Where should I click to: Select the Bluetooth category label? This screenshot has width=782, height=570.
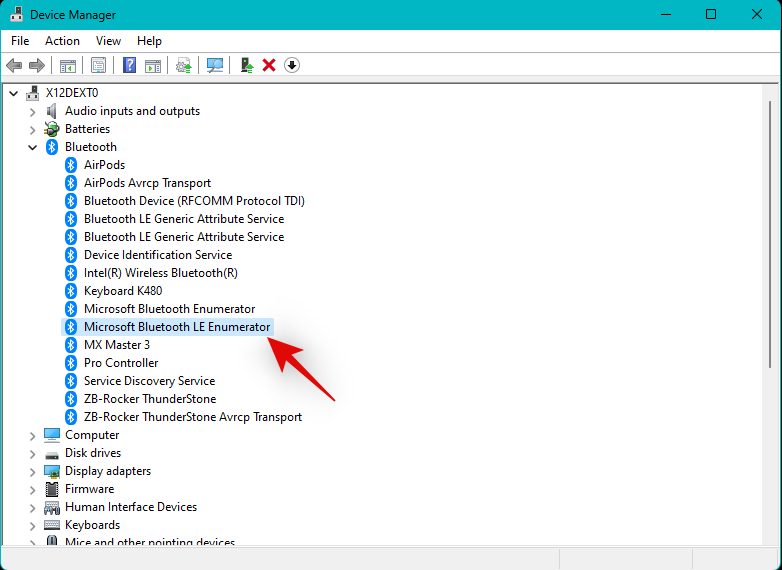91,147
